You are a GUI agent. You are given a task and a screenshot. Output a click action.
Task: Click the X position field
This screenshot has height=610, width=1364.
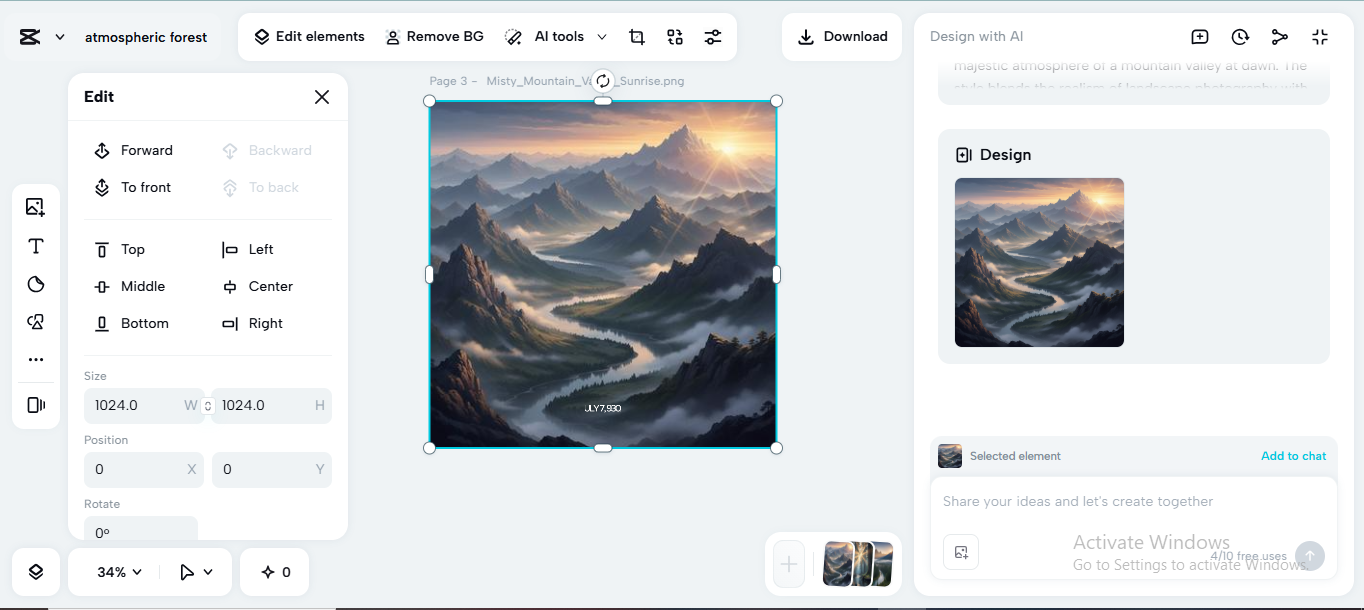(144, 469)
